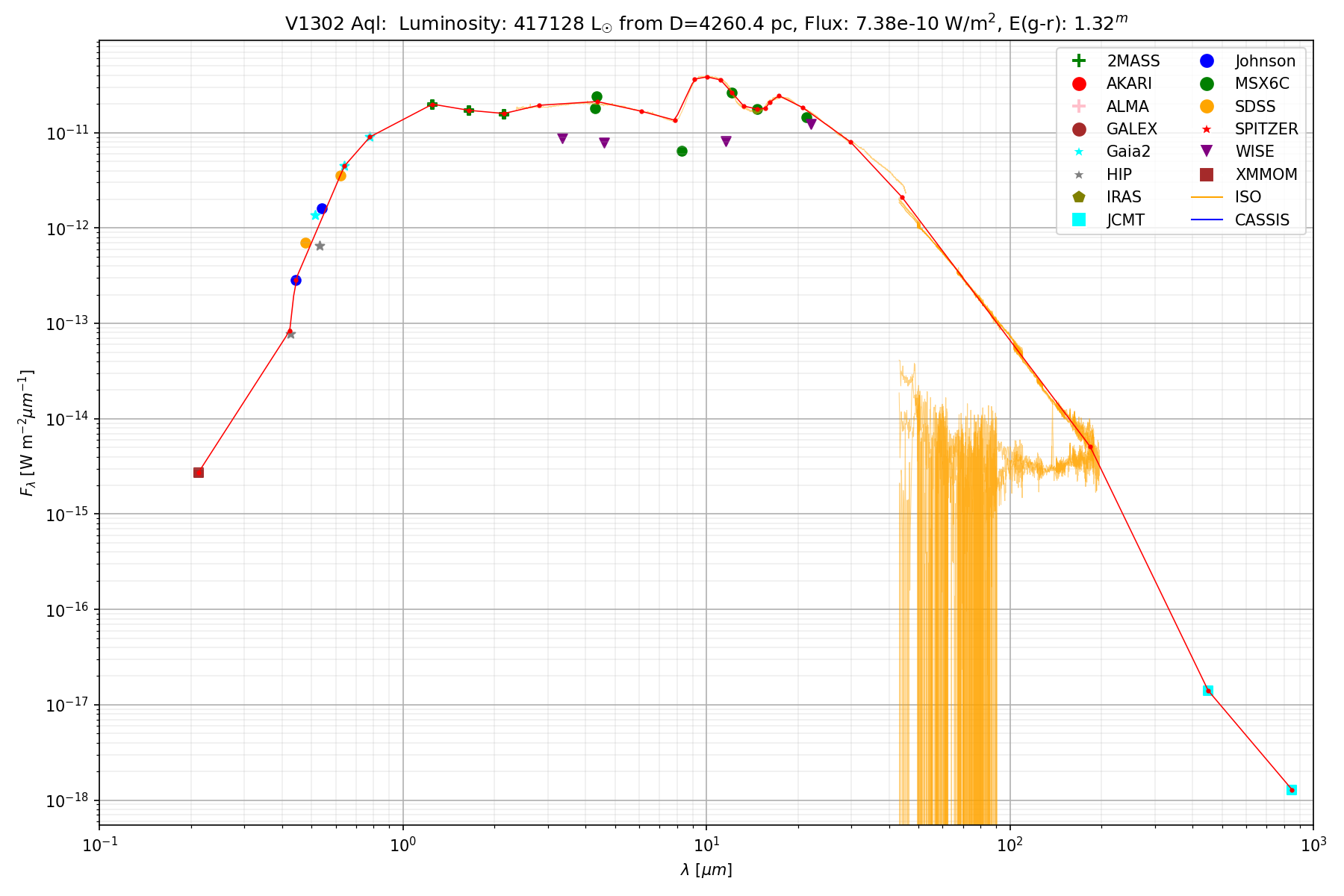1344x896 pixels.
Task: Click the y-axis flux label
Action: point(27,433)
